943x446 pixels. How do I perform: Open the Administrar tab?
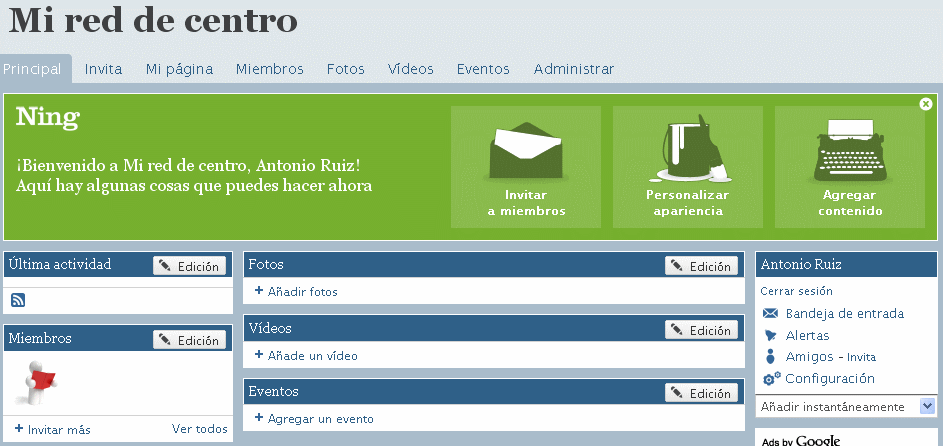[x=573, y=69]
